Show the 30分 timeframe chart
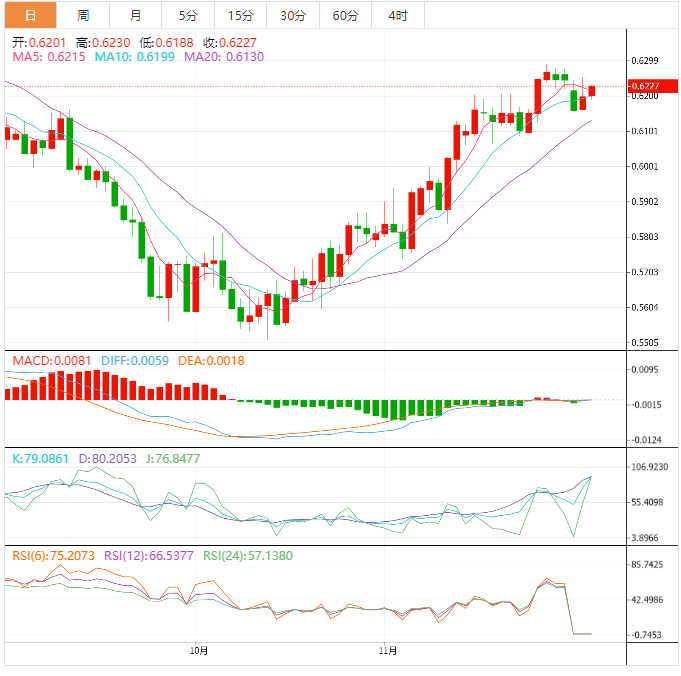This screenshot has width=681, height=676. [x=293, y=15]
